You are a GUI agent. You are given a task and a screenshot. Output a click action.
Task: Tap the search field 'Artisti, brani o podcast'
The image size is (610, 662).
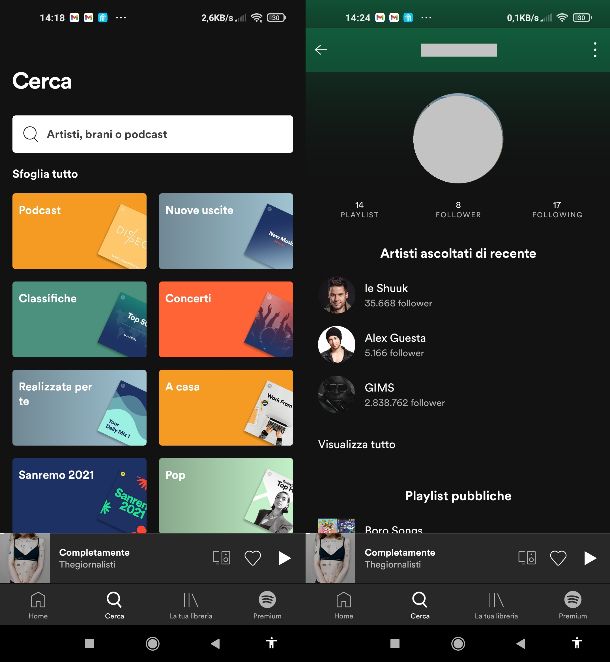pyautogui.click(x=152, y=134)
